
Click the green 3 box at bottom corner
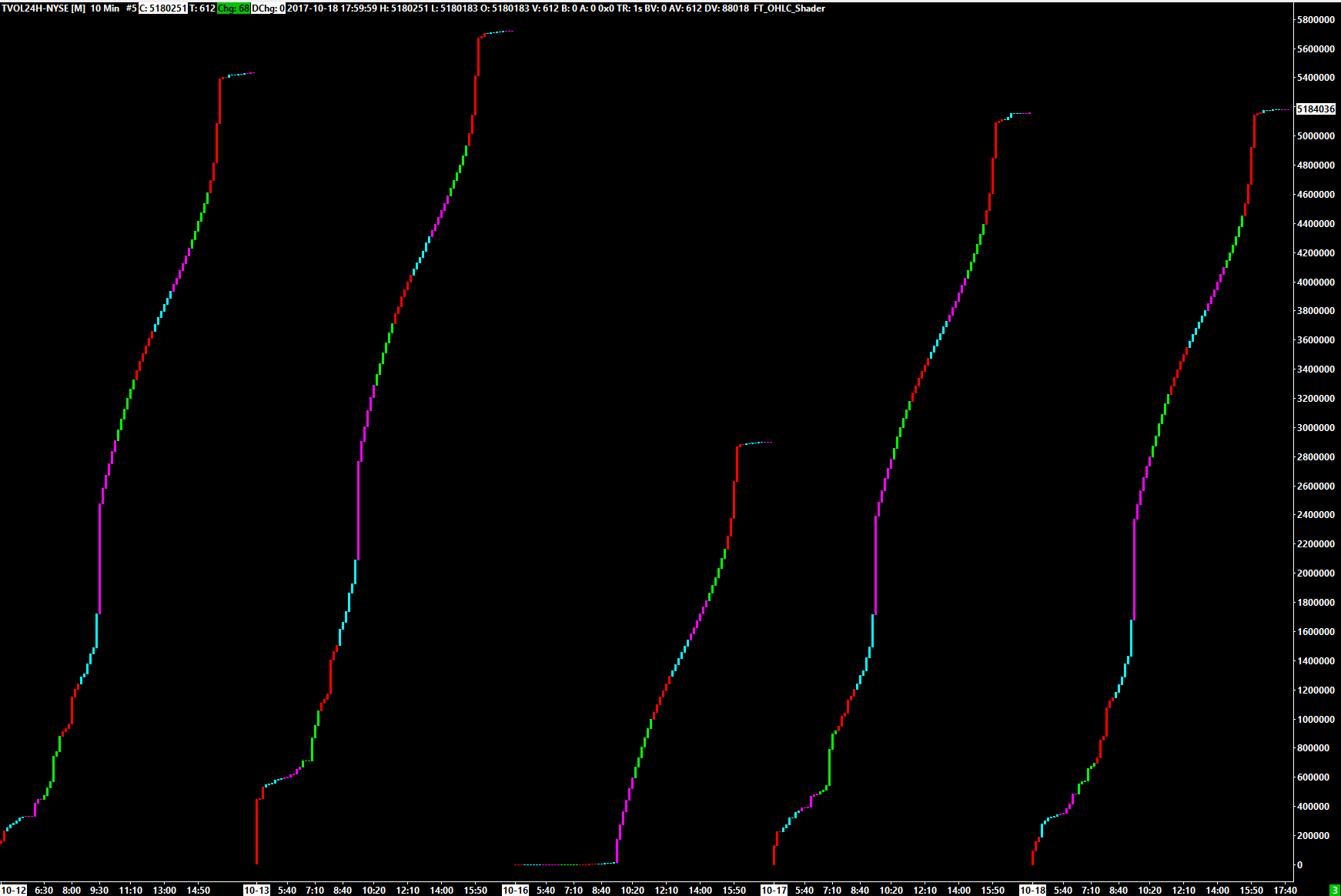coord(1334,890)
